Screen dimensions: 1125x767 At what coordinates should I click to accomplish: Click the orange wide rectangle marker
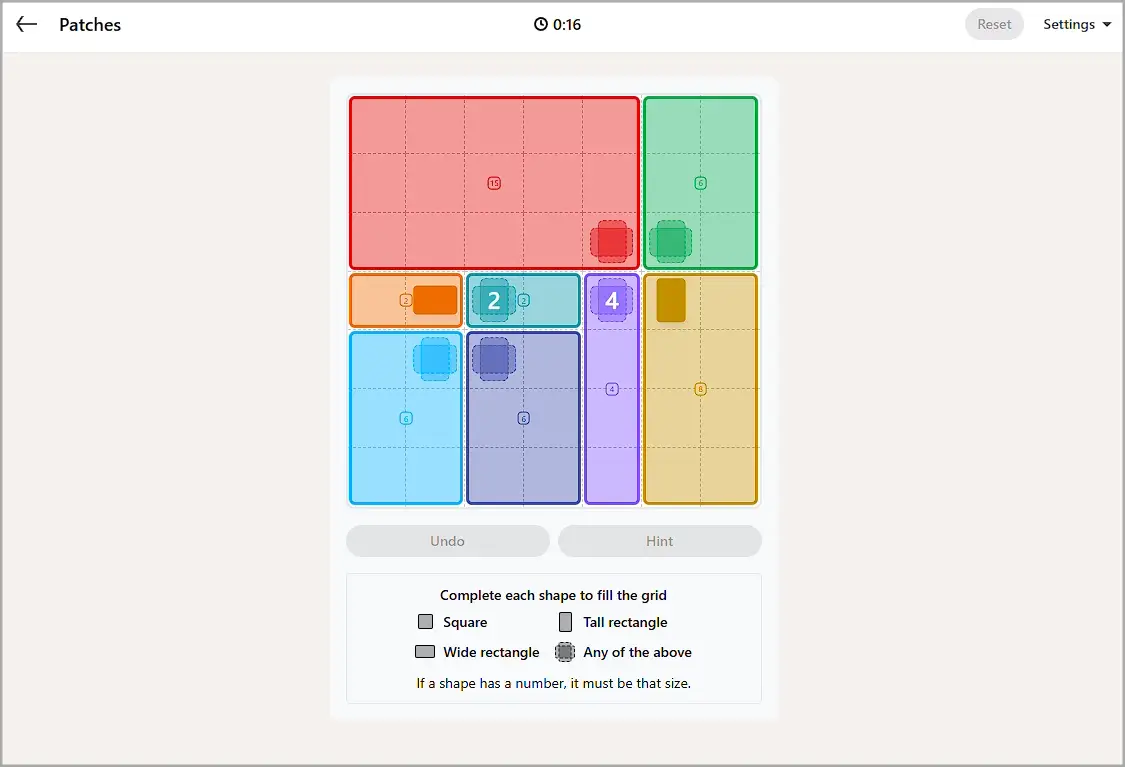pos(435,300)
